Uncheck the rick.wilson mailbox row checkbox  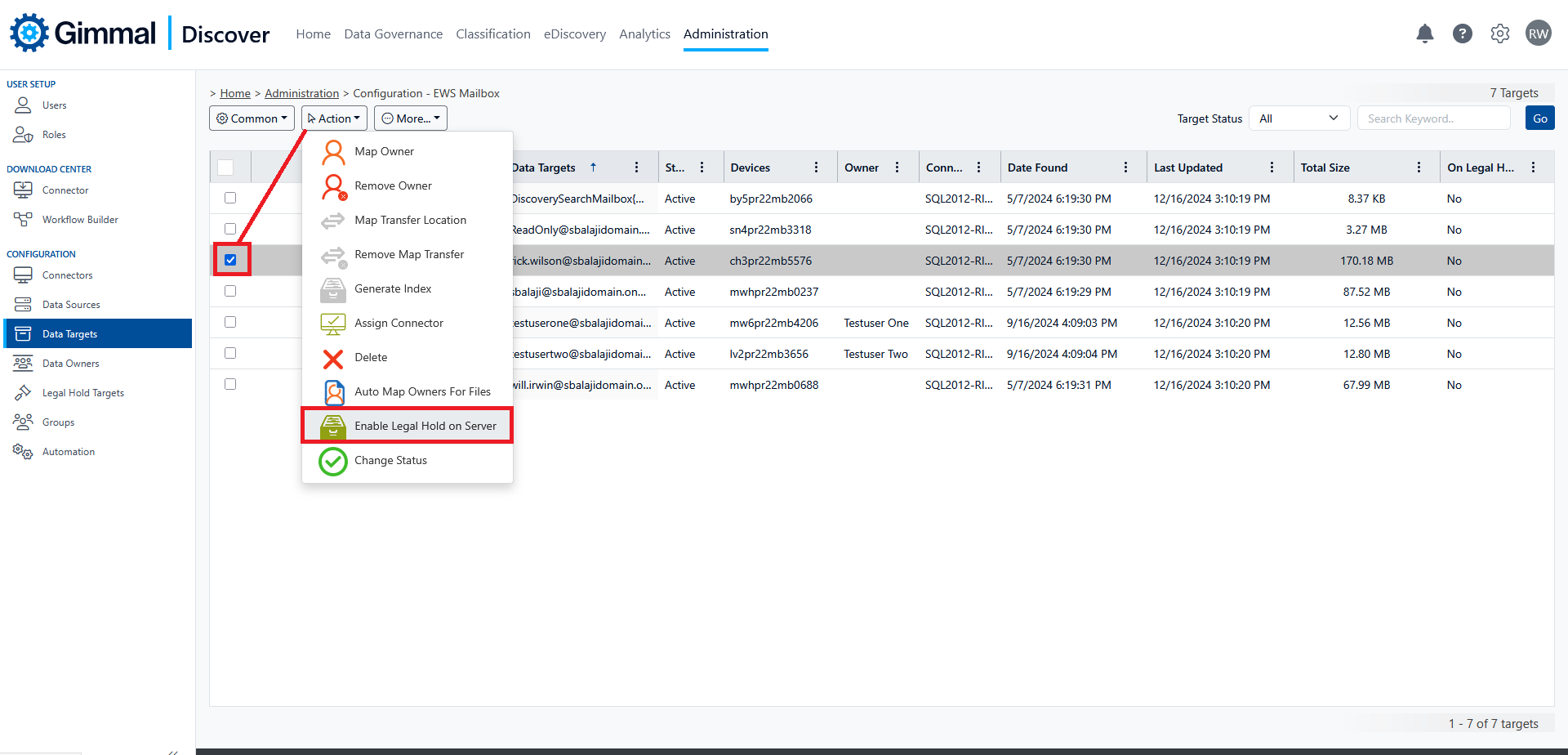pos(231,259)
